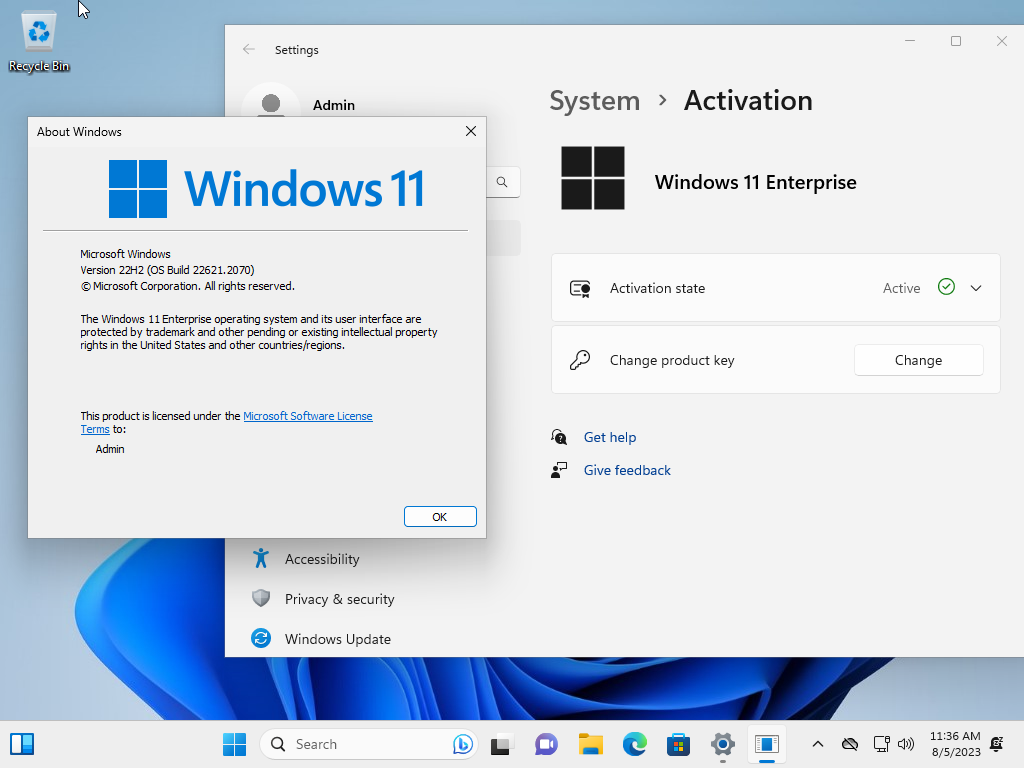
Task: Open the Microsoft Software License link
Action: click(308, 416)
